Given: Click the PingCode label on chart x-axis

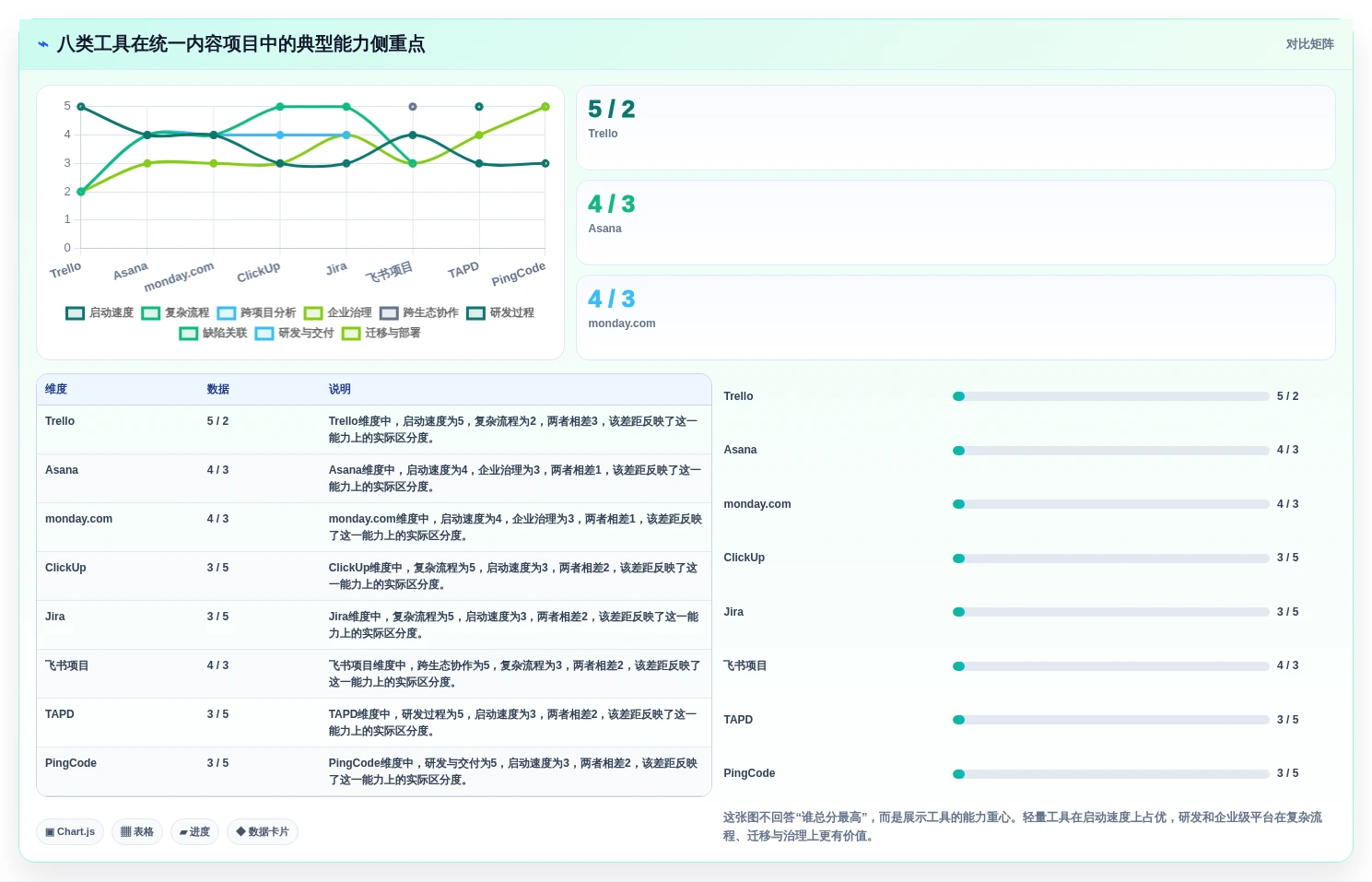Looking at the screenshot, I should [518, 274].
